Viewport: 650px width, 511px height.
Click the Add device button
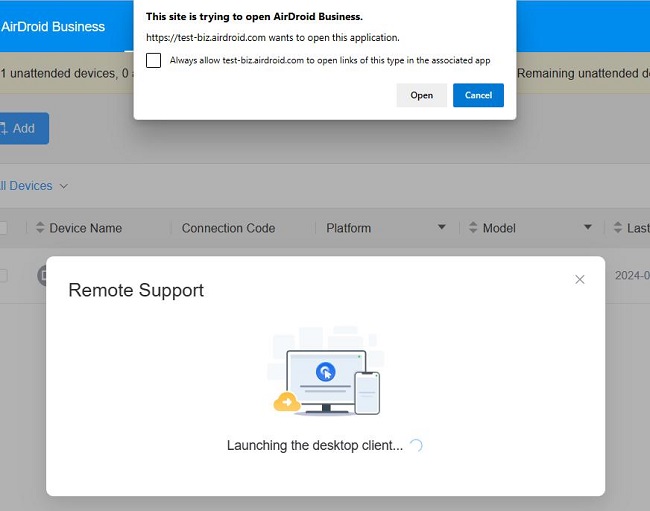coord(23,128)
